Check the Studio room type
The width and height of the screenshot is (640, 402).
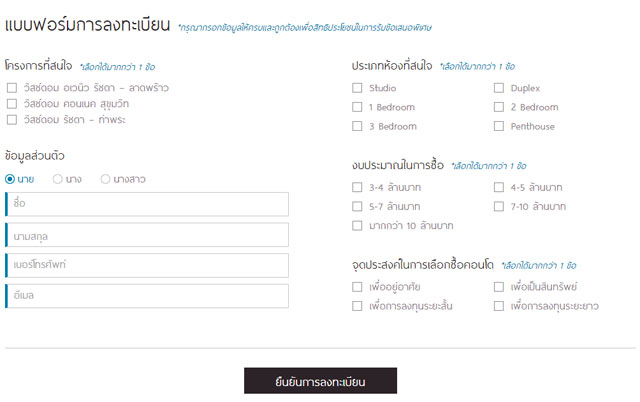click(x=357, y=88)
